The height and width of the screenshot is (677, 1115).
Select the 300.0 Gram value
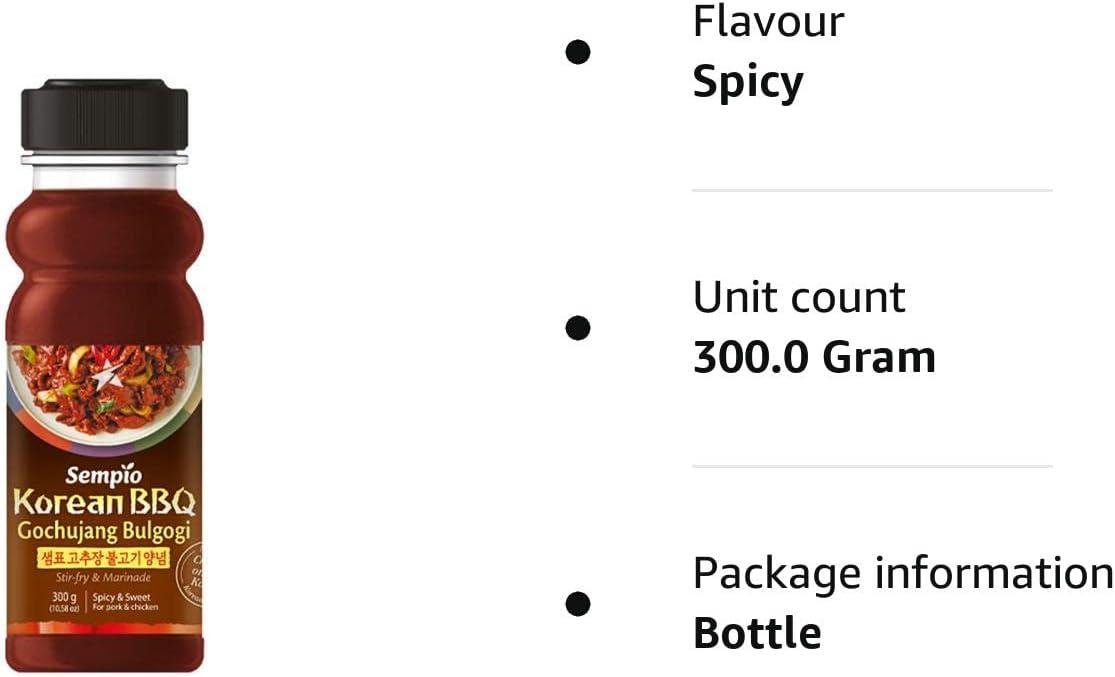(814, 358)
